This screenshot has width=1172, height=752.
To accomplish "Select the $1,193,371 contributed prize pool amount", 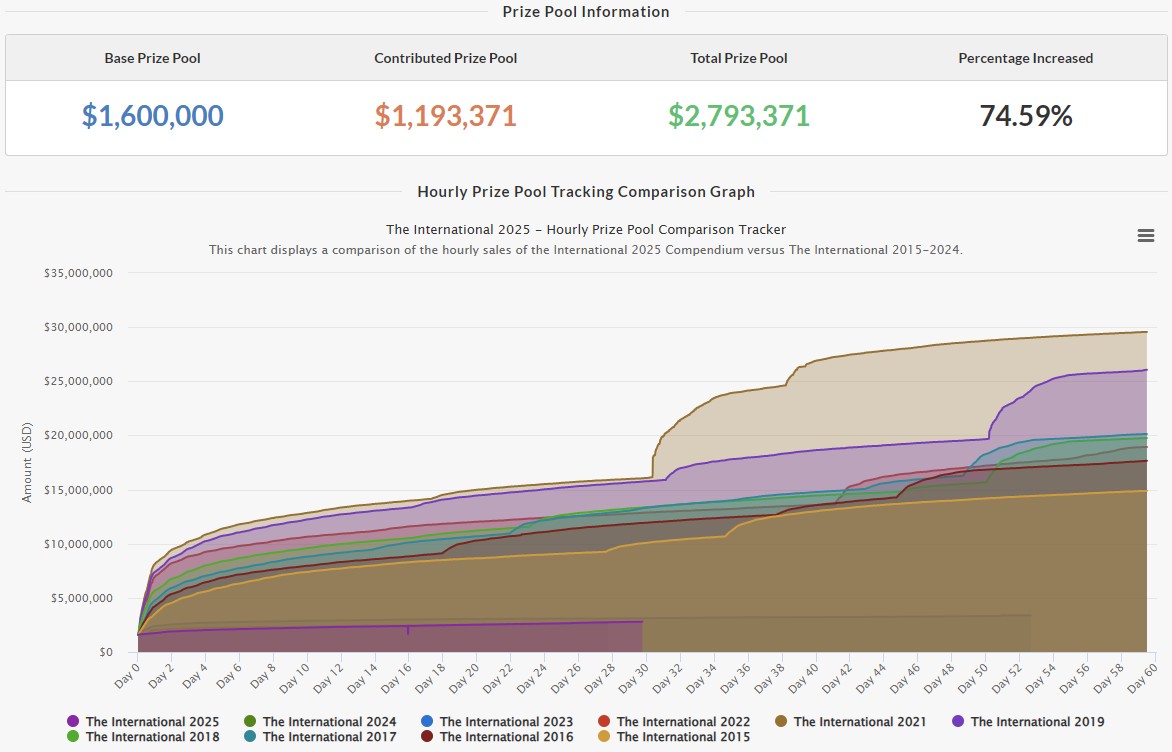I will coord(445,116).
